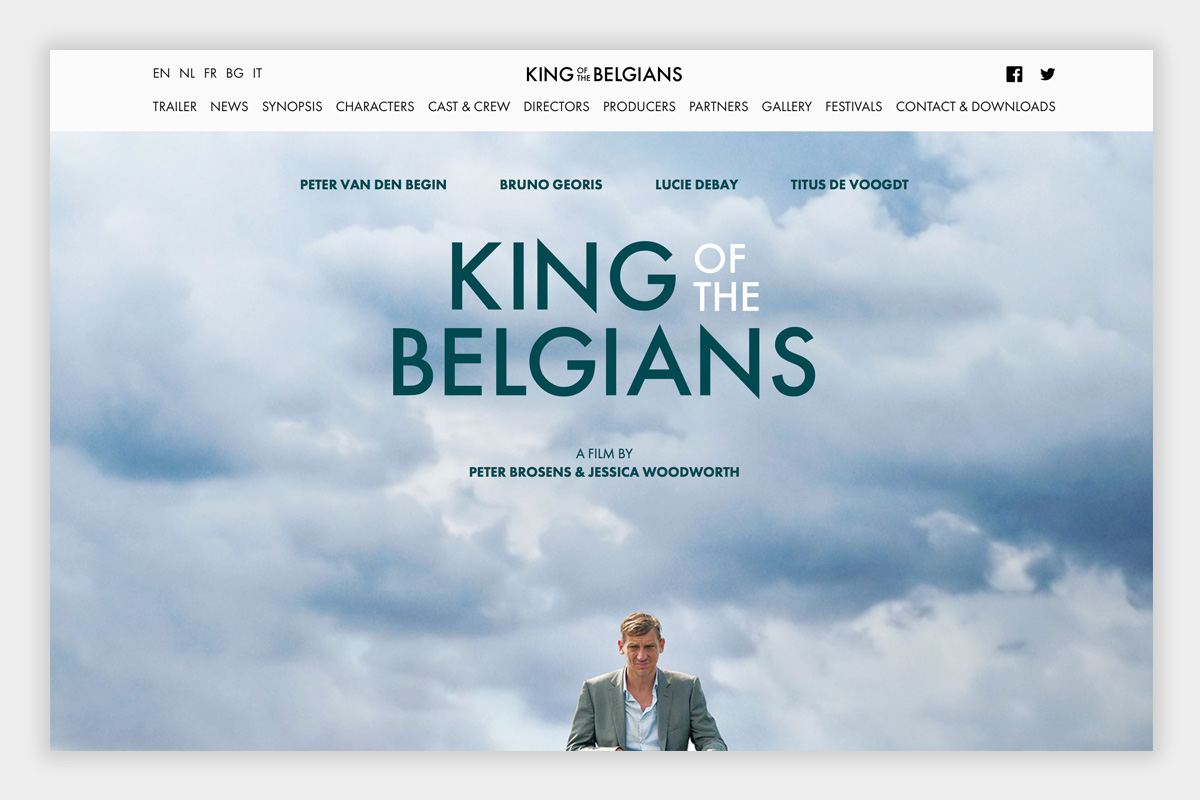Image resolution: width=1200 pixels, height=800 pixels.
Task: Open the Twitter bird icon
Action: pyautogui.click(x=1047, y=74)
